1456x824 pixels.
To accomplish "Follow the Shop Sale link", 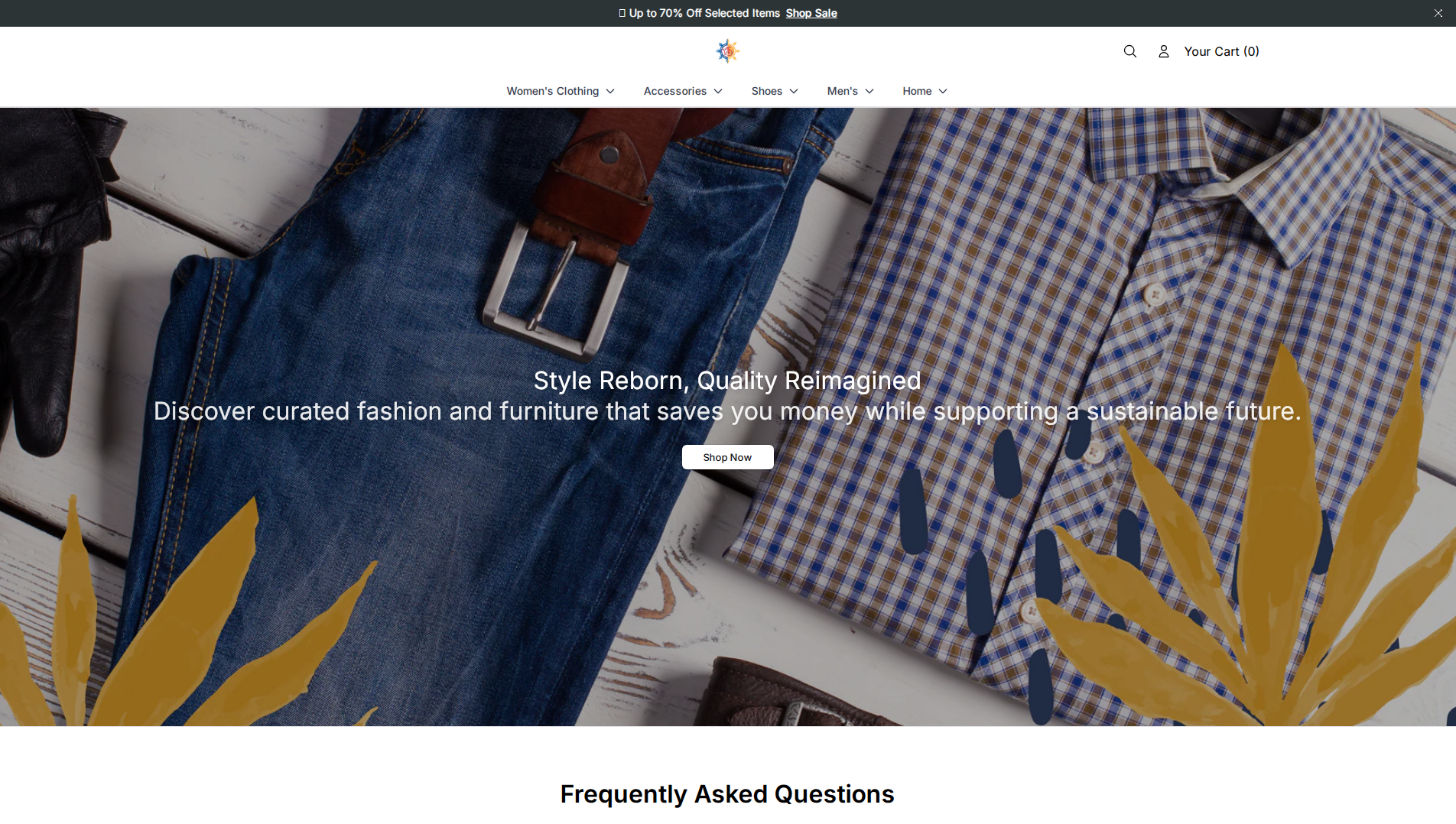I will pos(811,13).
